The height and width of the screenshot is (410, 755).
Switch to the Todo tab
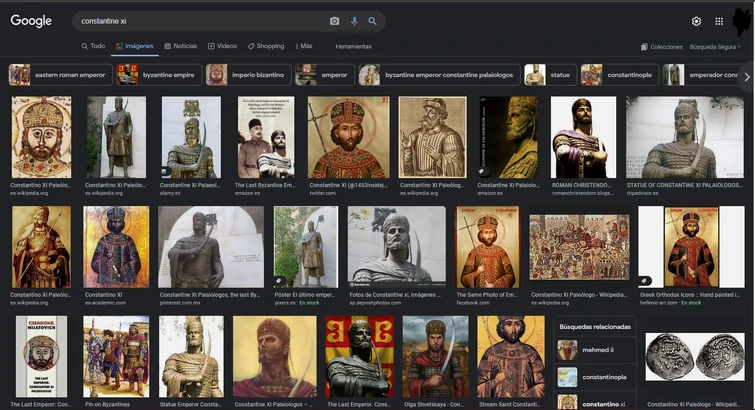click(x=93, y=46)
